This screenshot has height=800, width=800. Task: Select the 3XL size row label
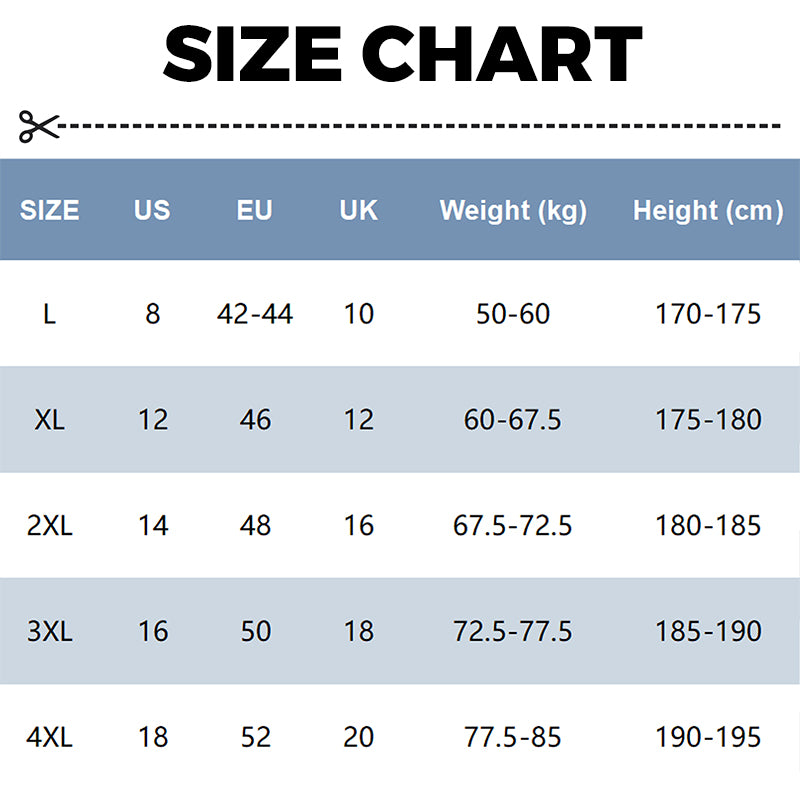tap(50, 632)
